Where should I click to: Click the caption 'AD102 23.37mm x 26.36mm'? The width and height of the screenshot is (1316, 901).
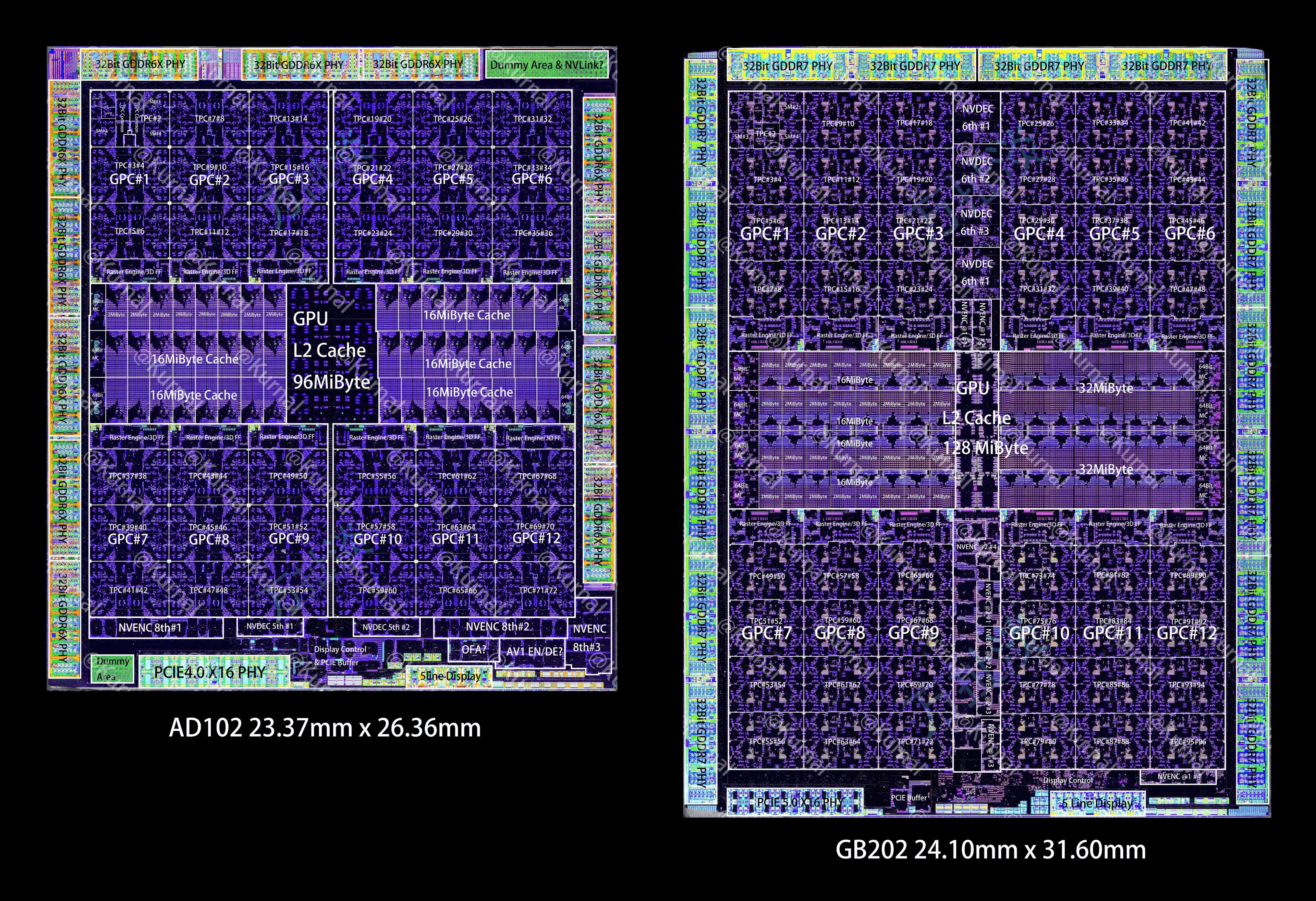point(325,728)
